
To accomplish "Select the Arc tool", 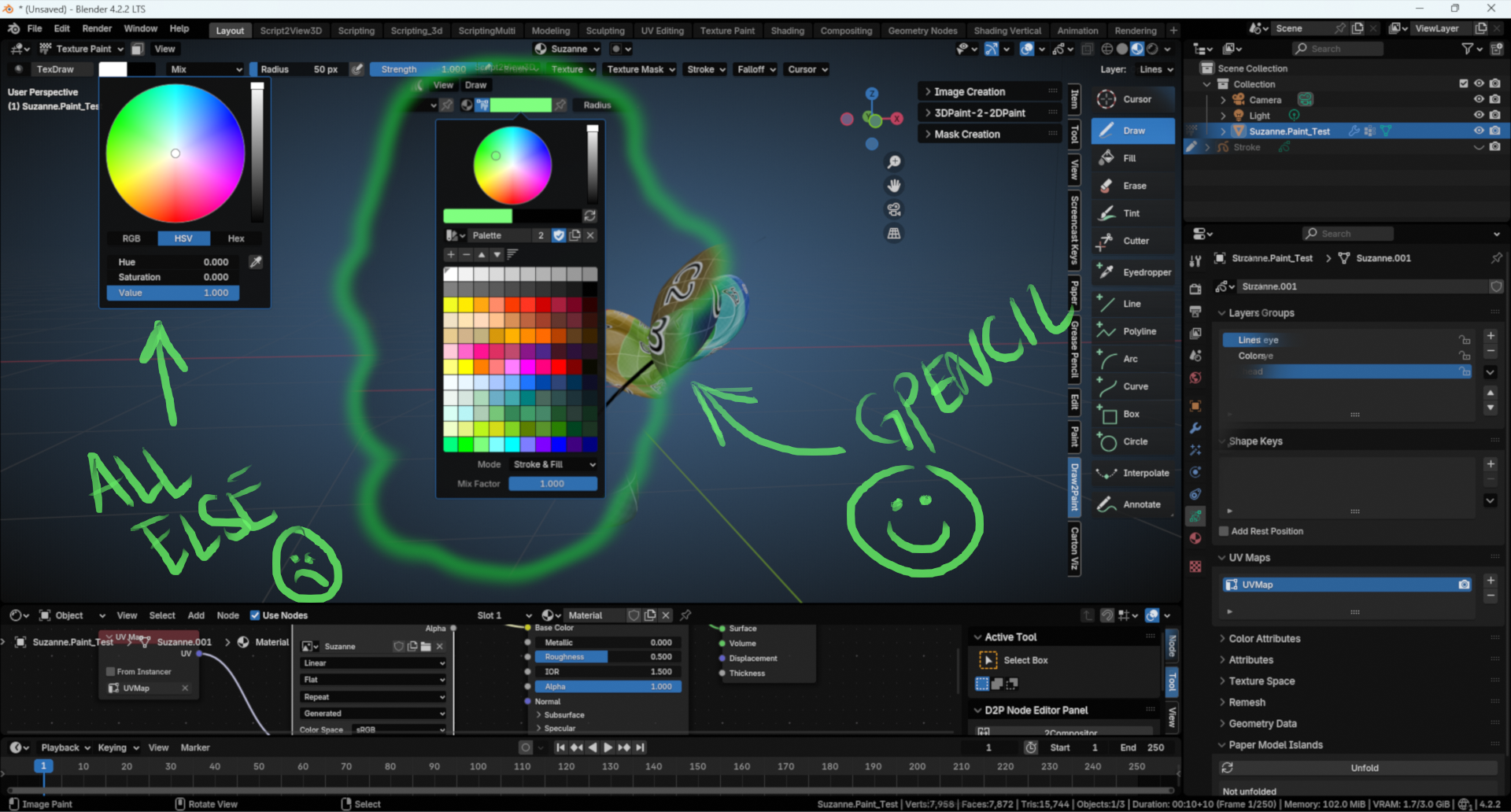I will (1132, 359).
